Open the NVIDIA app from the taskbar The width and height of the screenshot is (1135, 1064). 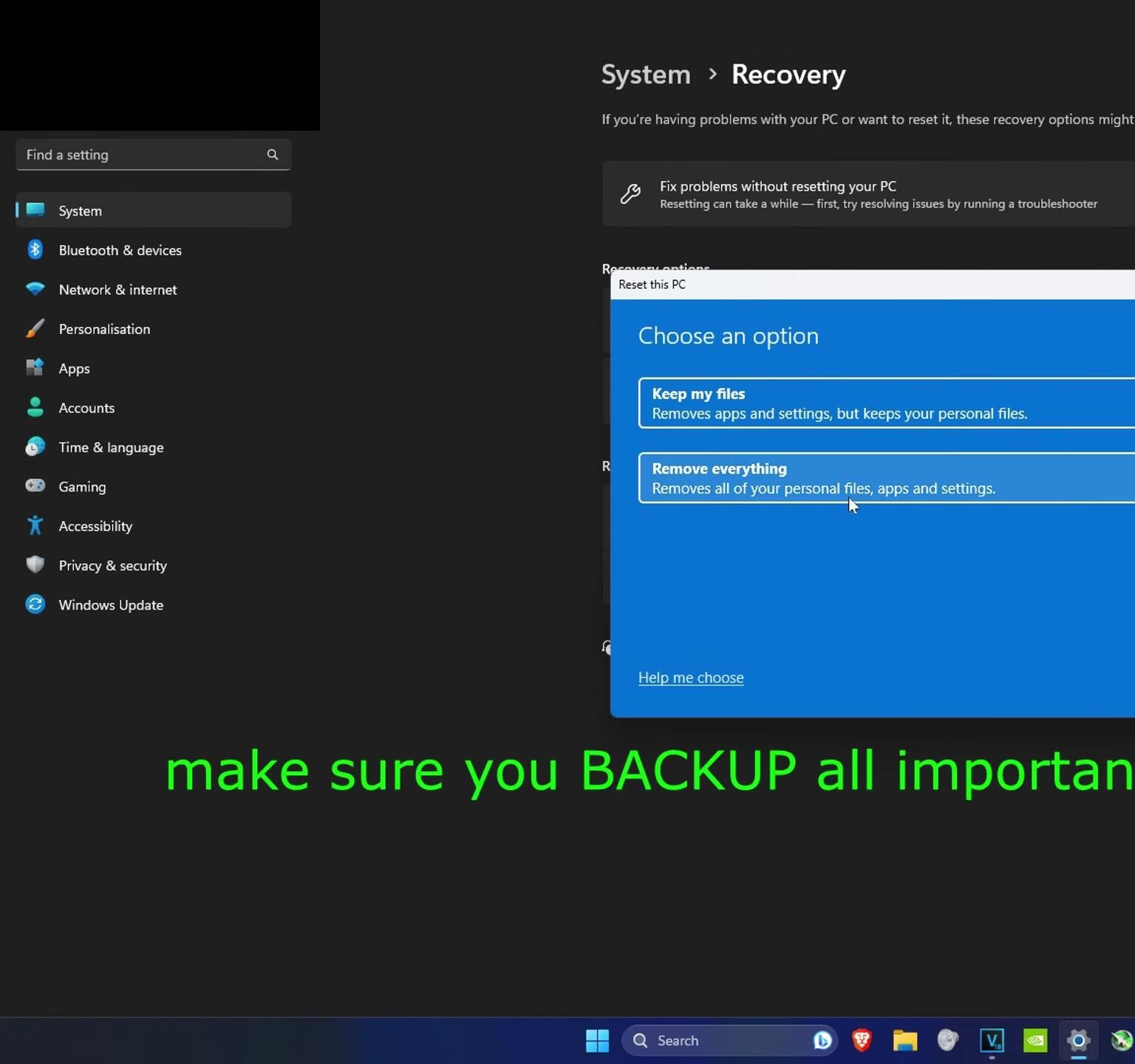click(1035, 1040)
